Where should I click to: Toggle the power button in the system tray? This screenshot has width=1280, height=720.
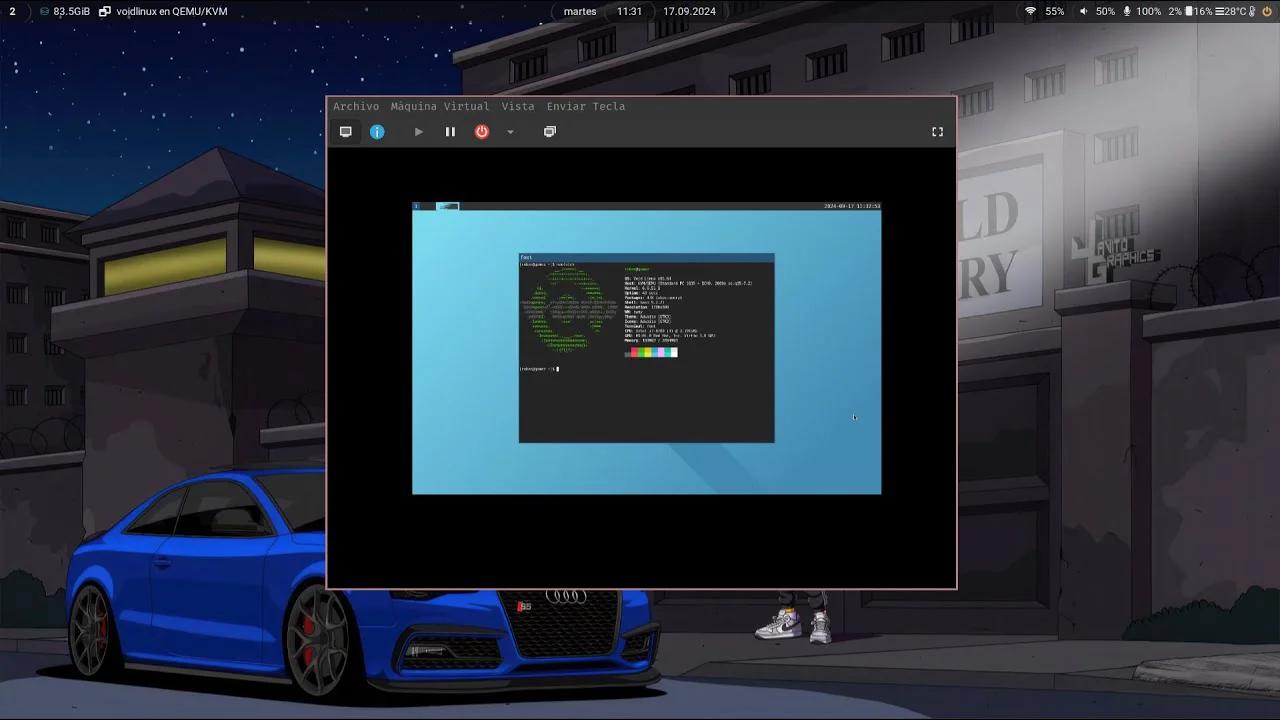tap(1266, 11)
